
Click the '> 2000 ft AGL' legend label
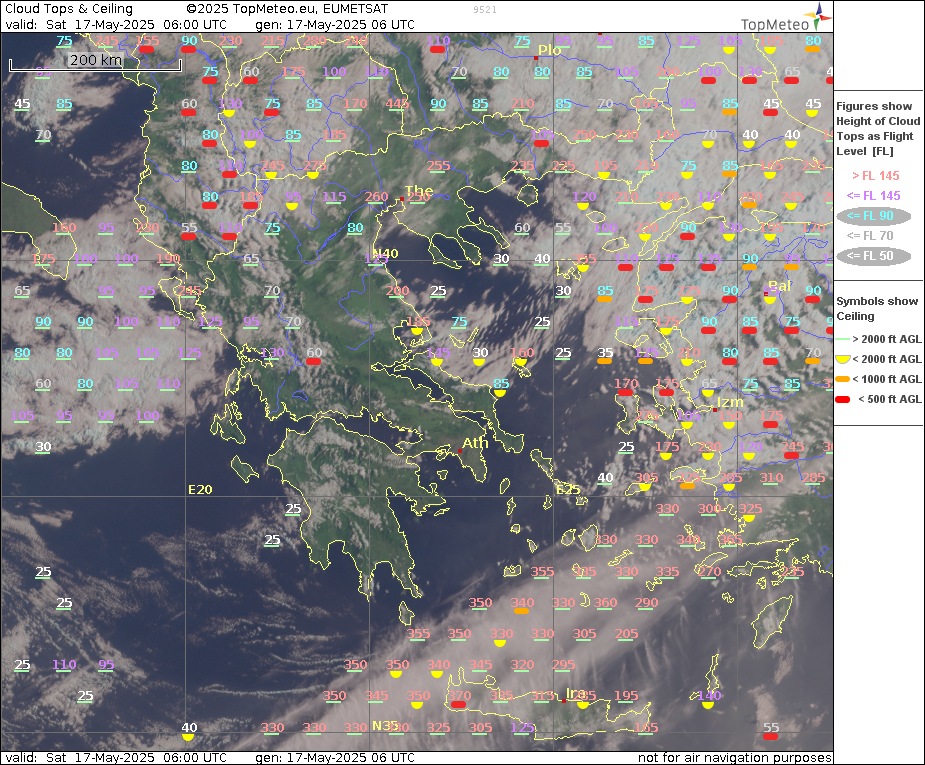coord(887,339)
